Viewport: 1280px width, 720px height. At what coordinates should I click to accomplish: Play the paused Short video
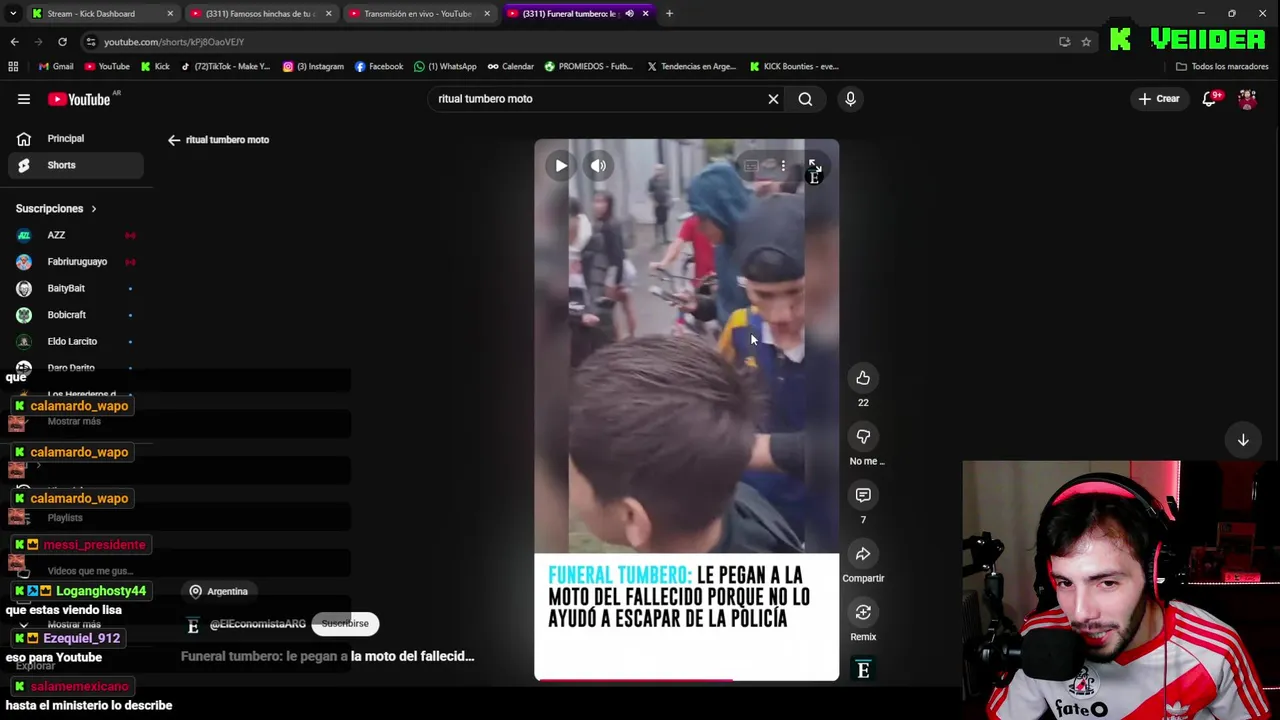pyautogui.click(x=561, y=166)
